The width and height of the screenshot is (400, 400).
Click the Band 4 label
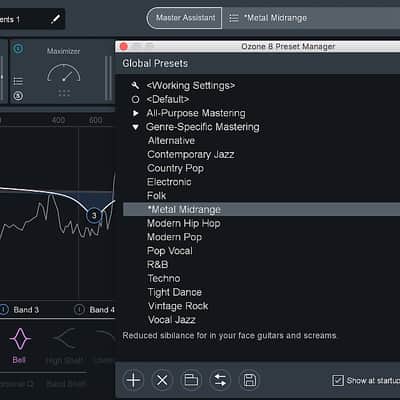(102, 310)
